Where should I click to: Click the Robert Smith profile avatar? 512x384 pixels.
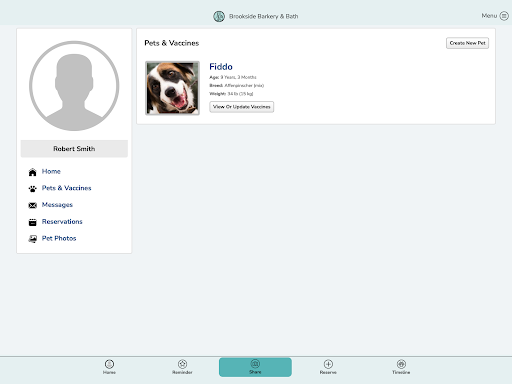click(74, 86)
